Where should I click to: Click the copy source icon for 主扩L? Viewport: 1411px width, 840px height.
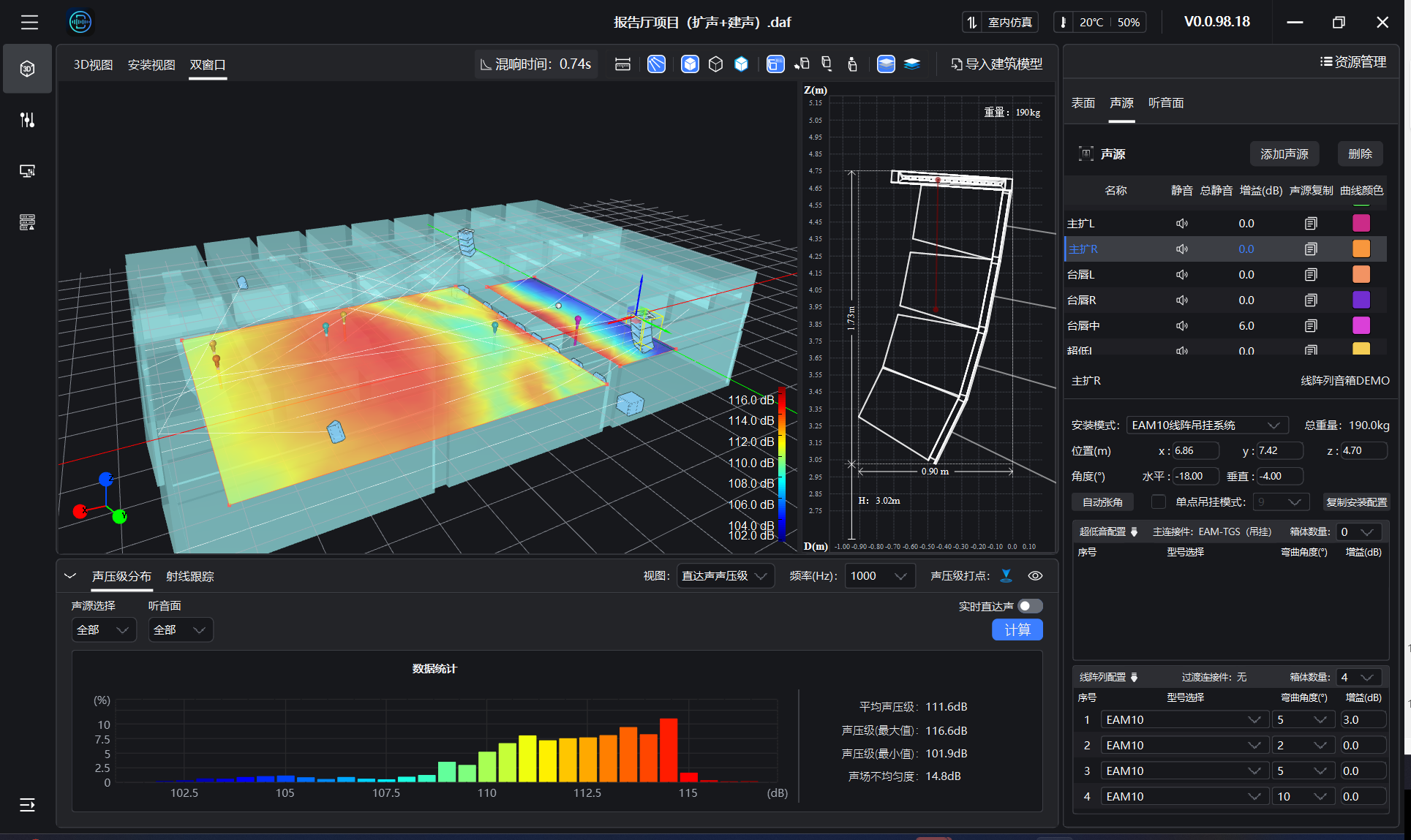click(1310, 224)
